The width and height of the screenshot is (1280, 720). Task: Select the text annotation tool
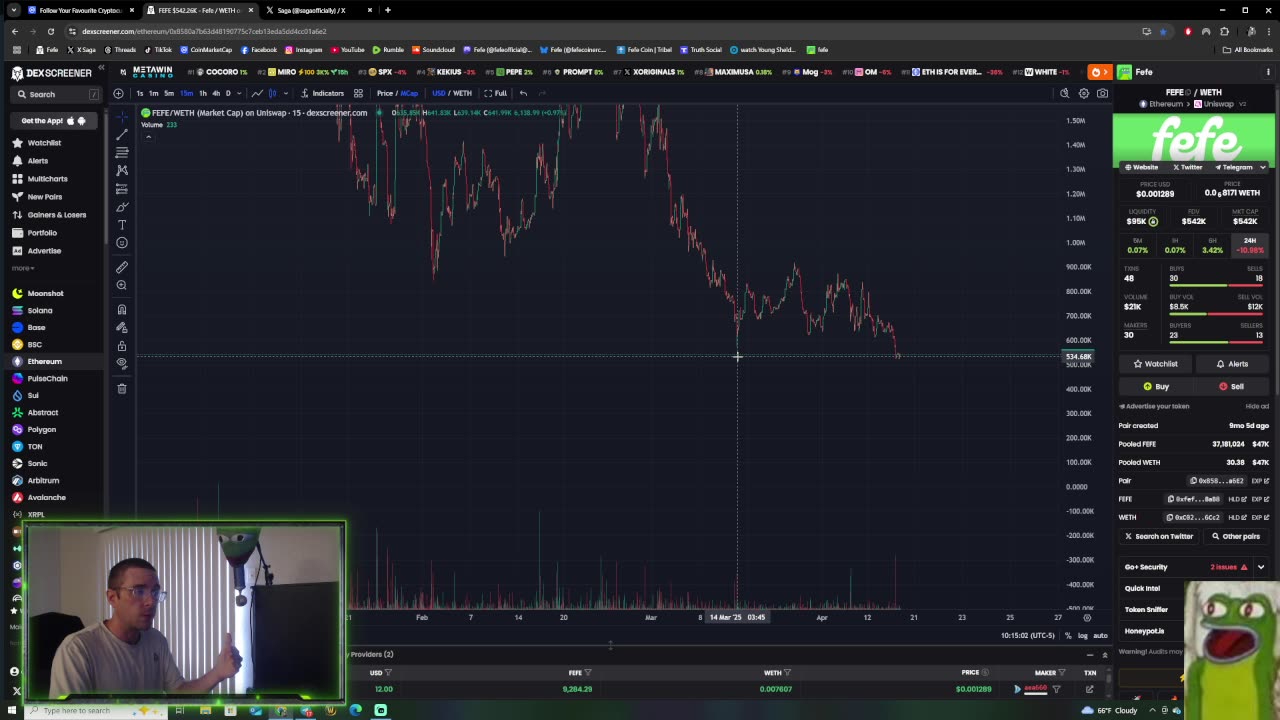[122, 225]
